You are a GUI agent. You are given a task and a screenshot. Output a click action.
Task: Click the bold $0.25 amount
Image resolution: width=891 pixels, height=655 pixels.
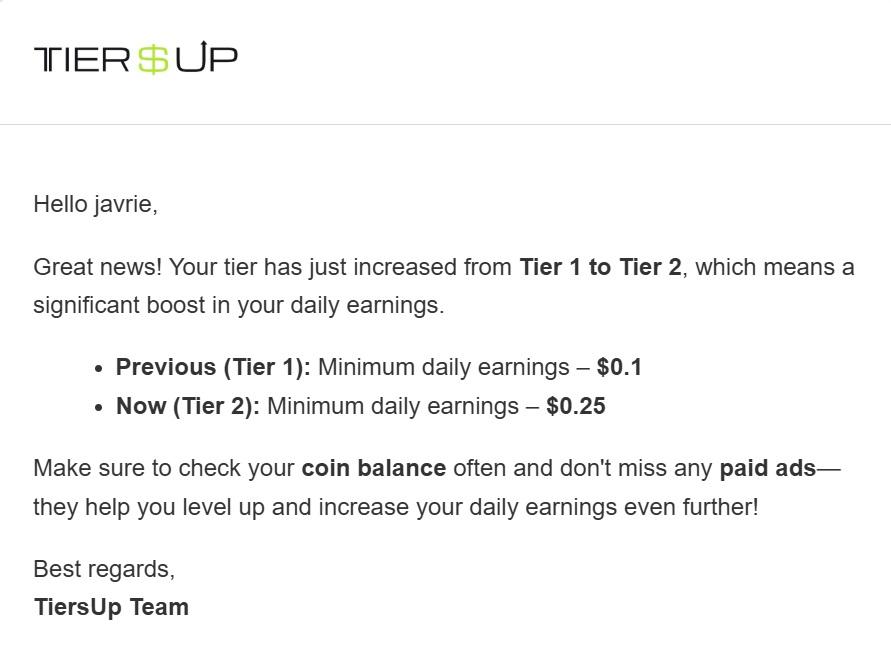click(576, 406)
